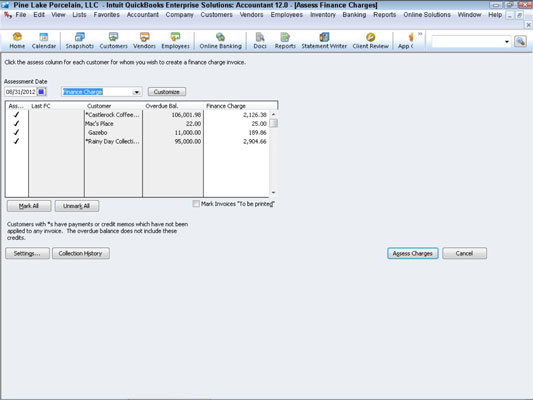Open Client Review toolbar icon
The height and width of the screenshot is (400, 533).
(x=371, y=41)
